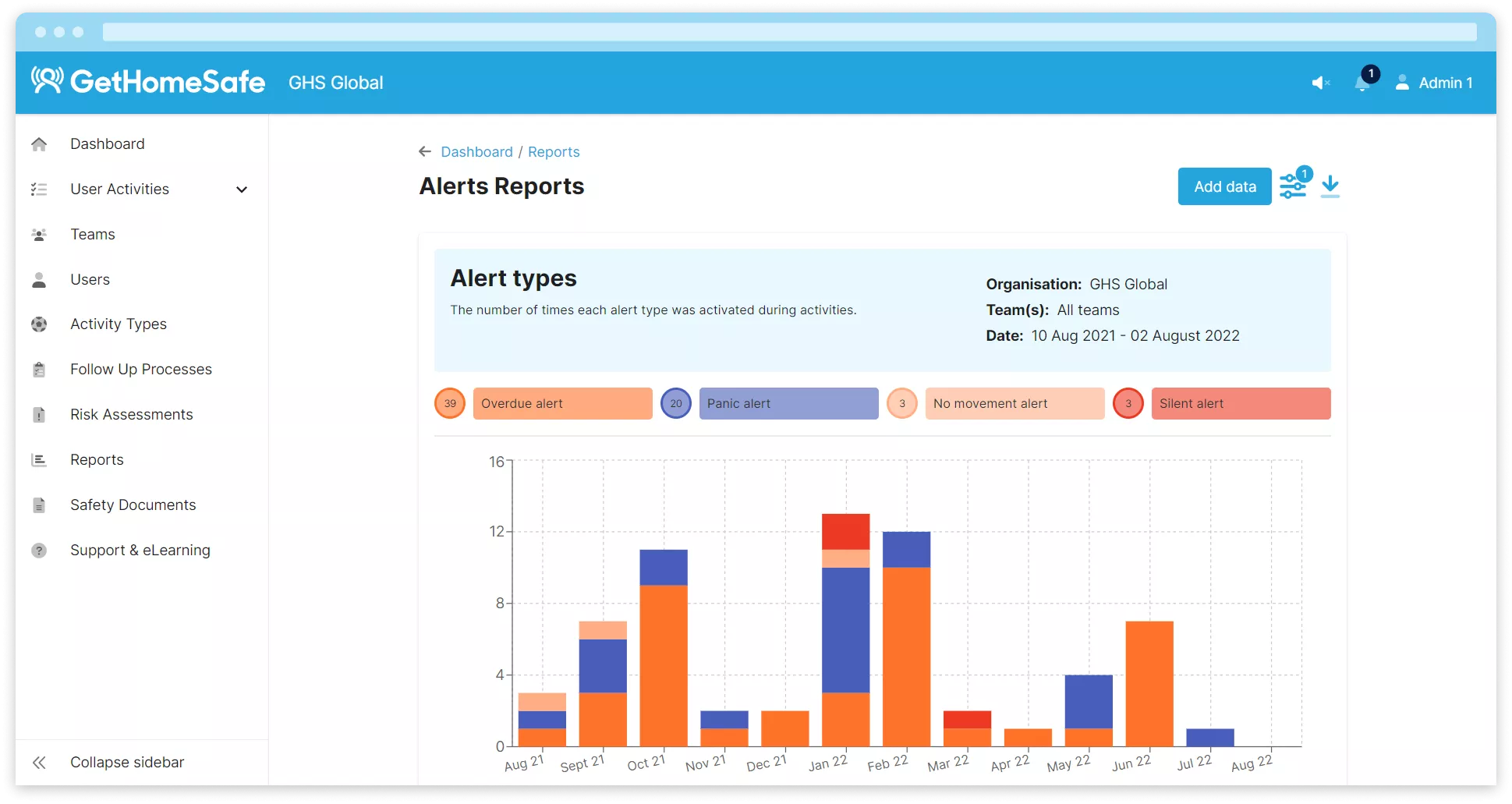This screenshot has width=1512, height=804.
Task: Open the notifications bell
Action: click(x=1362, y=83)
